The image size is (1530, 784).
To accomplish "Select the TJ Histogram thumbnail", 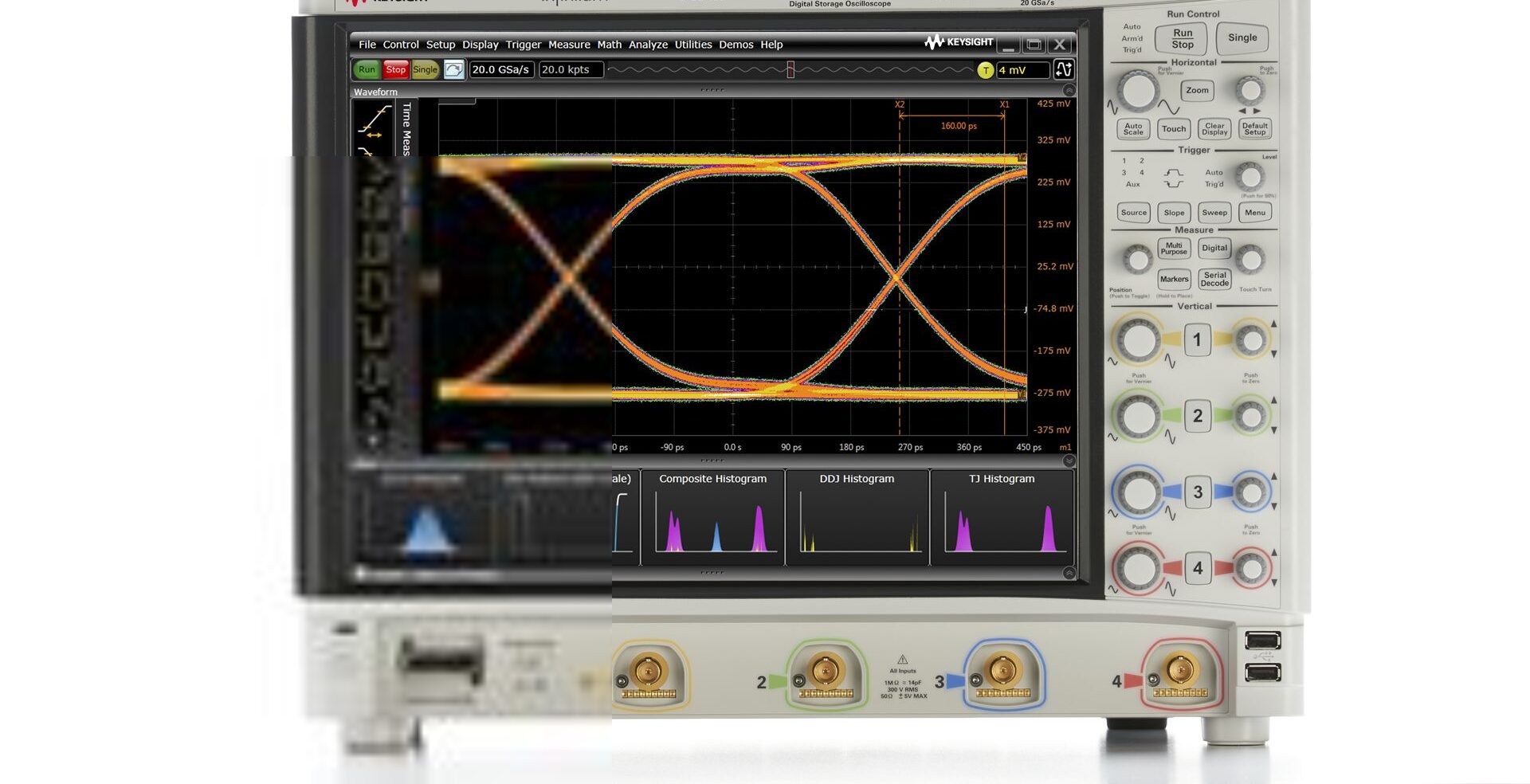I will [1002, 516].
